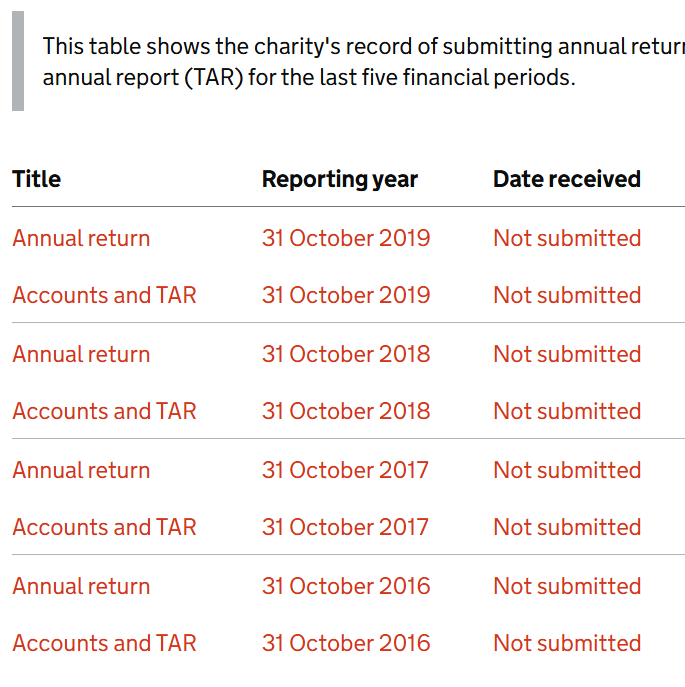
Task: Open the 2017 Accounts and TAR entry
Action: (x=104, y=527)
